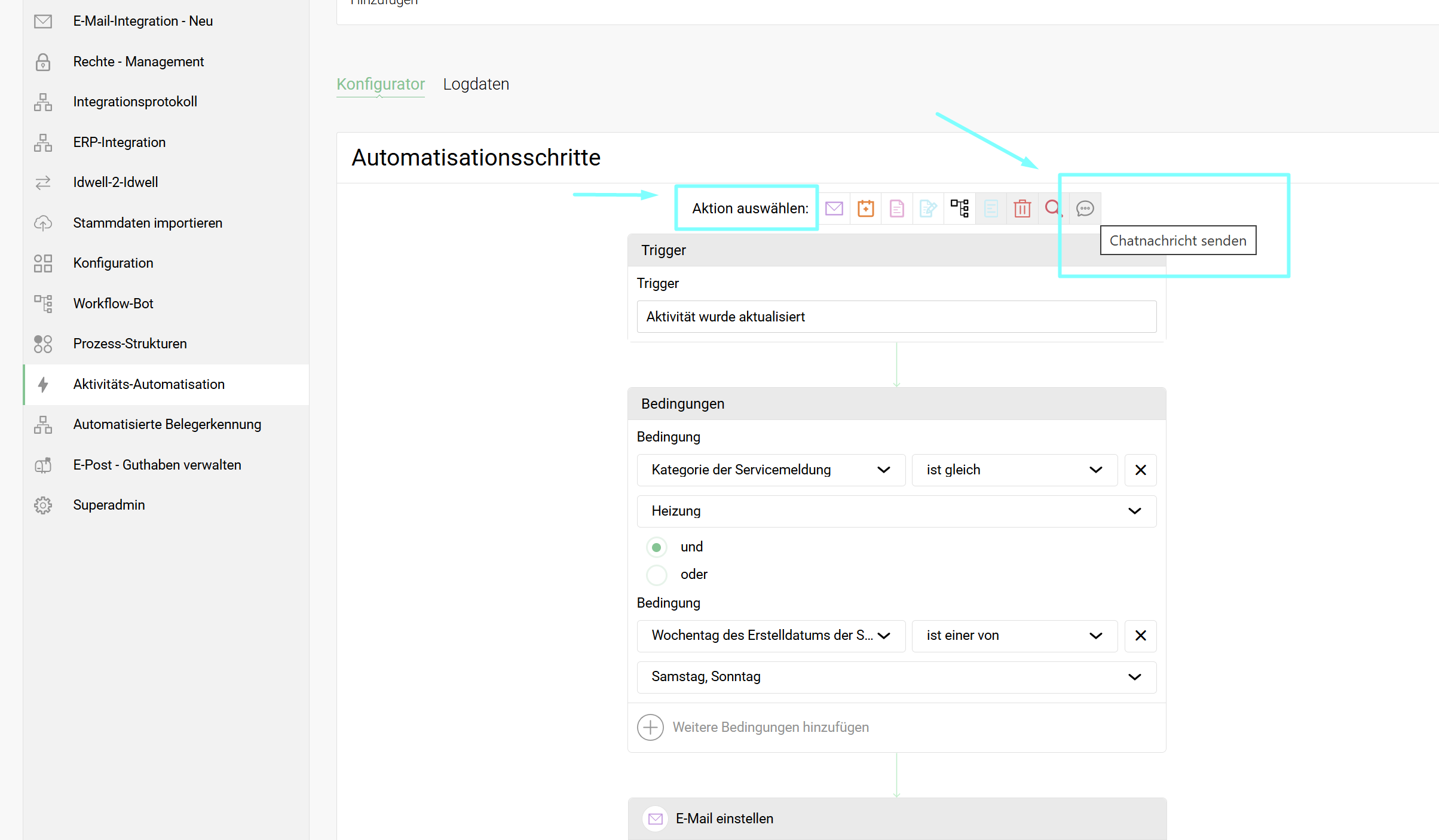The height and width of the screenshot is (840, 1439).
Task: Open the Kategorie der Servicemeldung dropdown
Action: click(770, 470)
